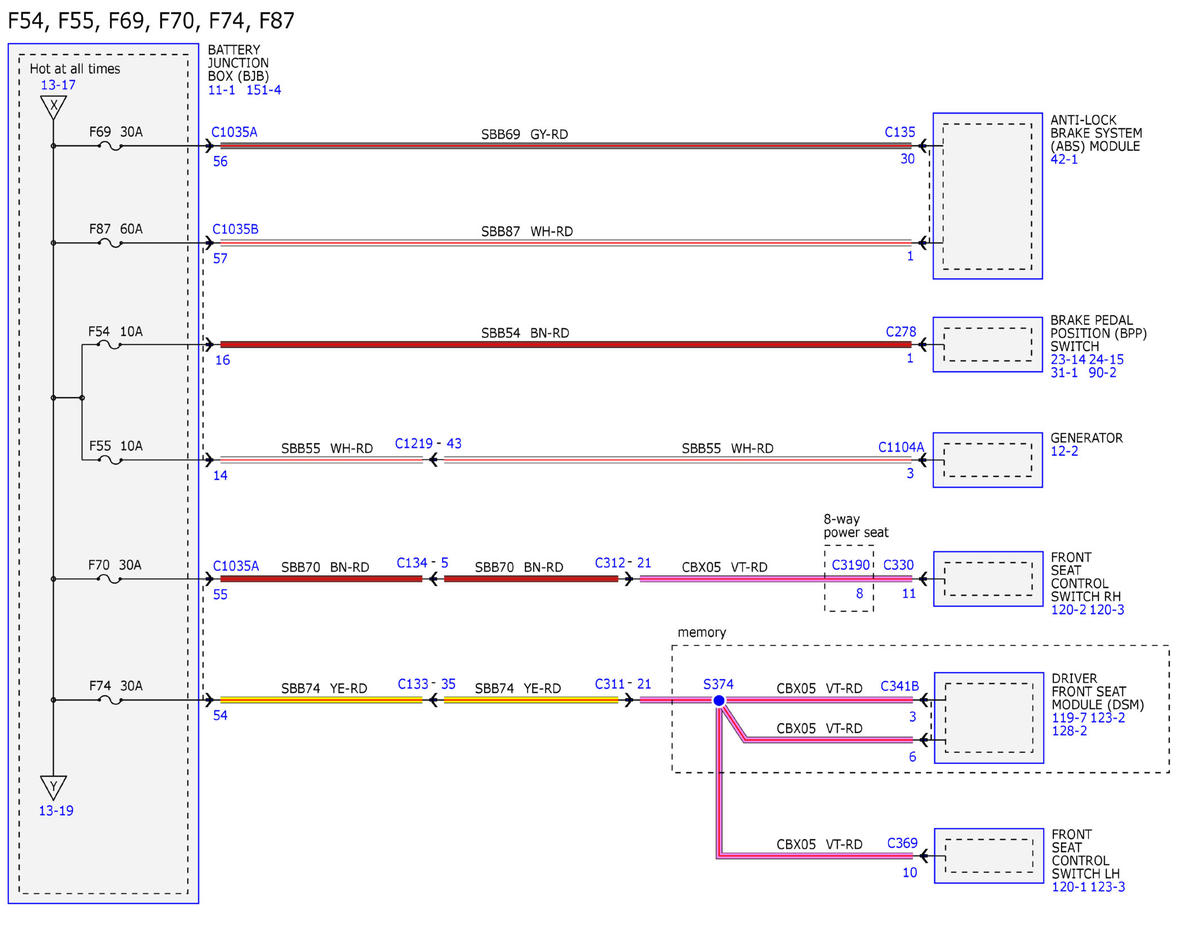Follow the DSM 128-2 reference link
Viewport: 1200px width, 927px height.
coord(1069,730)
